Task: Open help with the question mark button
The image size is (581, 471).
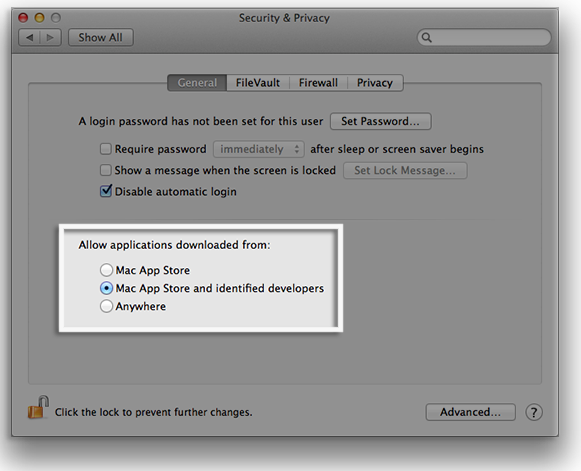Action: pos(534,412)
